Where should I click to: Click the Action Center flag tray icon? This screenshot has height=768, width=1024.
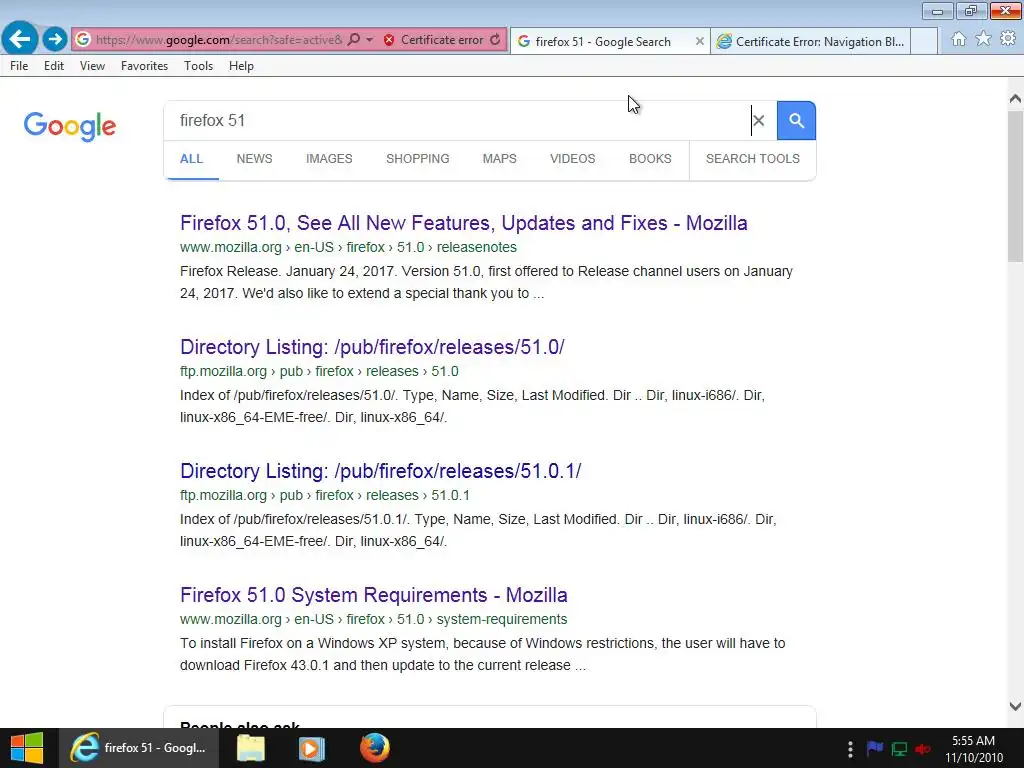[x=874, y=748]
